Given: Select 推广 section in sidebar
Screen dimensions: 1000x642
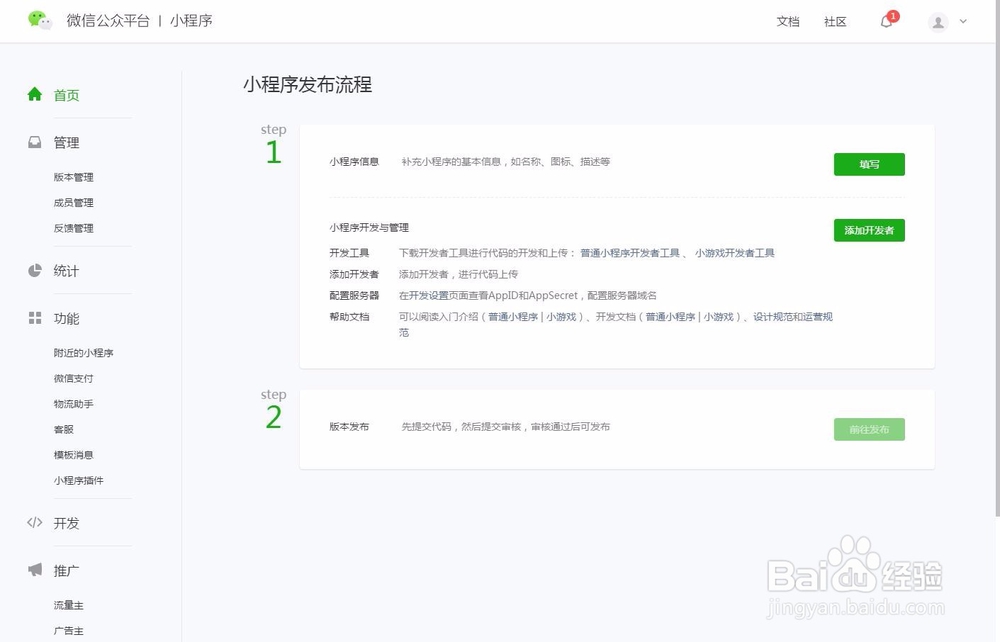Looking at the screenshot, I should (66, 571).
